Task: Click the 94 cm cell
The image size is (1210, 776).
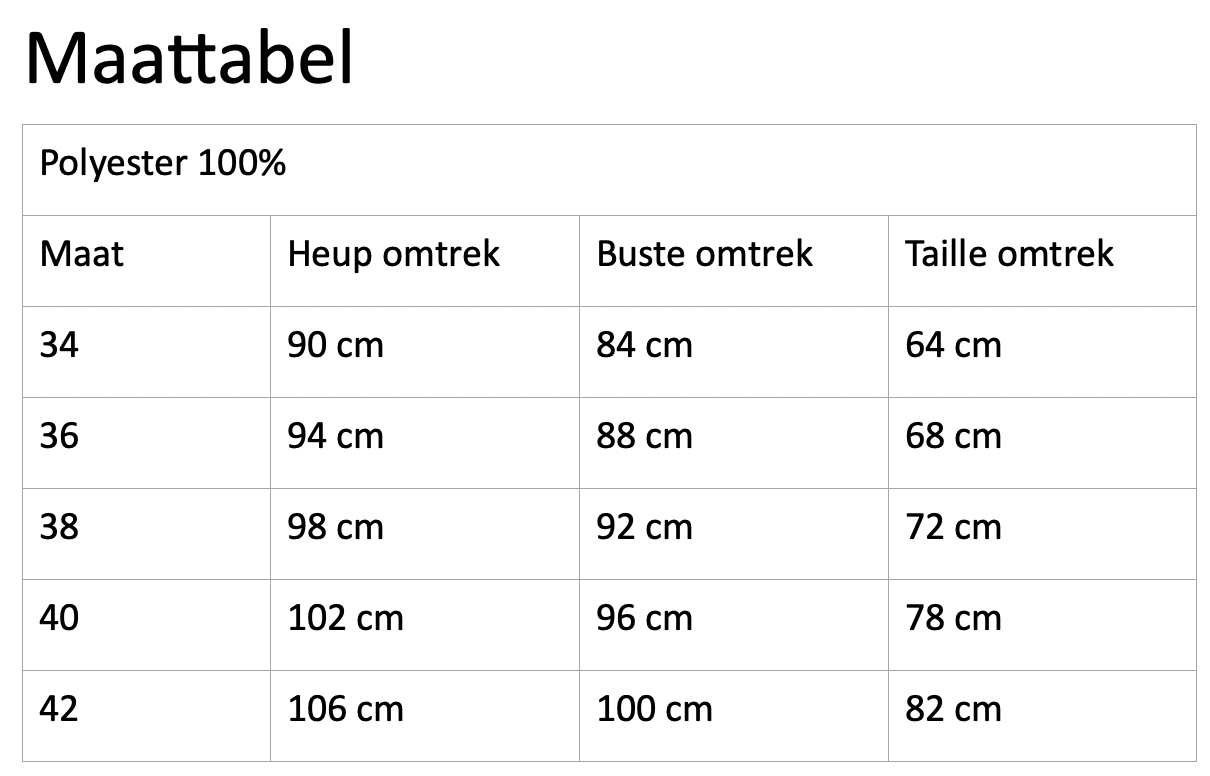Action: 424,443
